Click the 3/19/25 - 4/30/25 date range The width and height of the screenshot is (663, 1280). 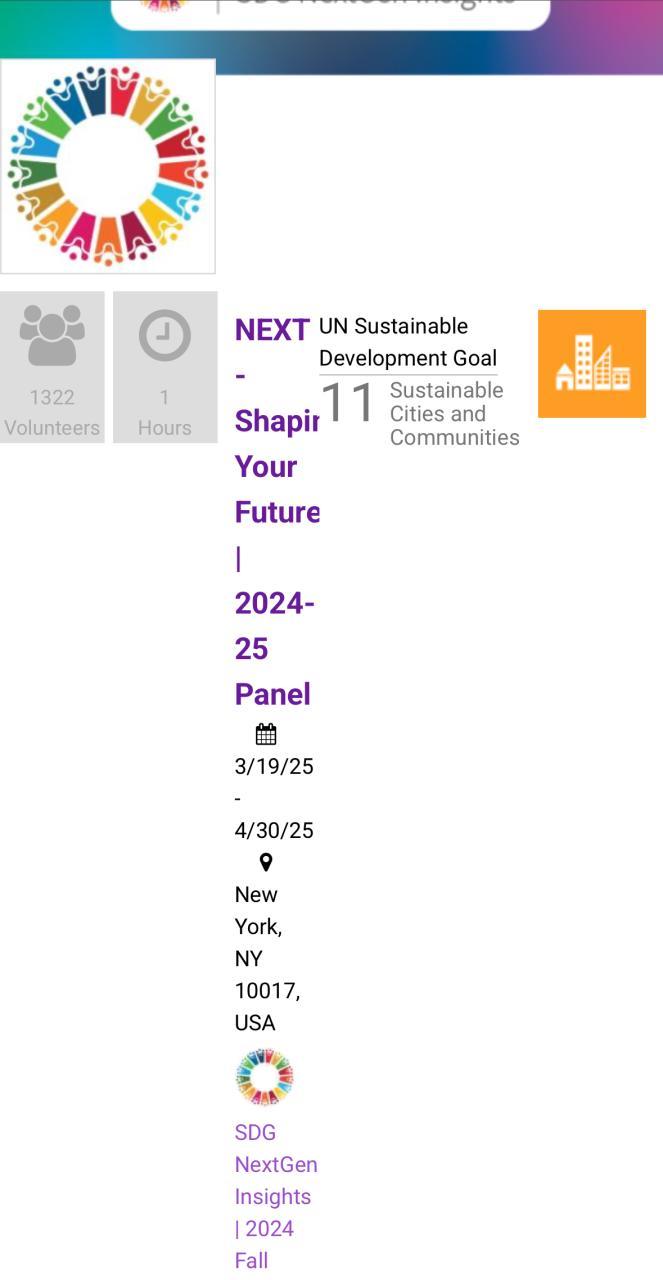click(273, 798)
